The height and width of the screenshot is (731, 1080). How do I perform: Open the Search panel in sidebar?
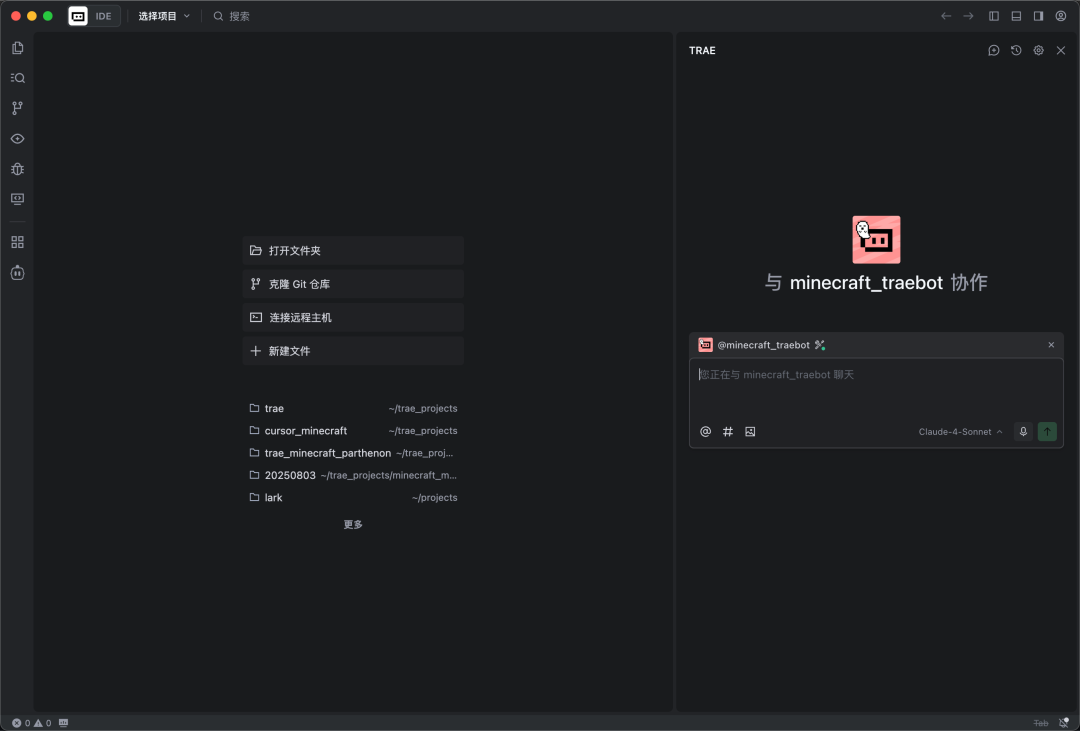(18, 78)
